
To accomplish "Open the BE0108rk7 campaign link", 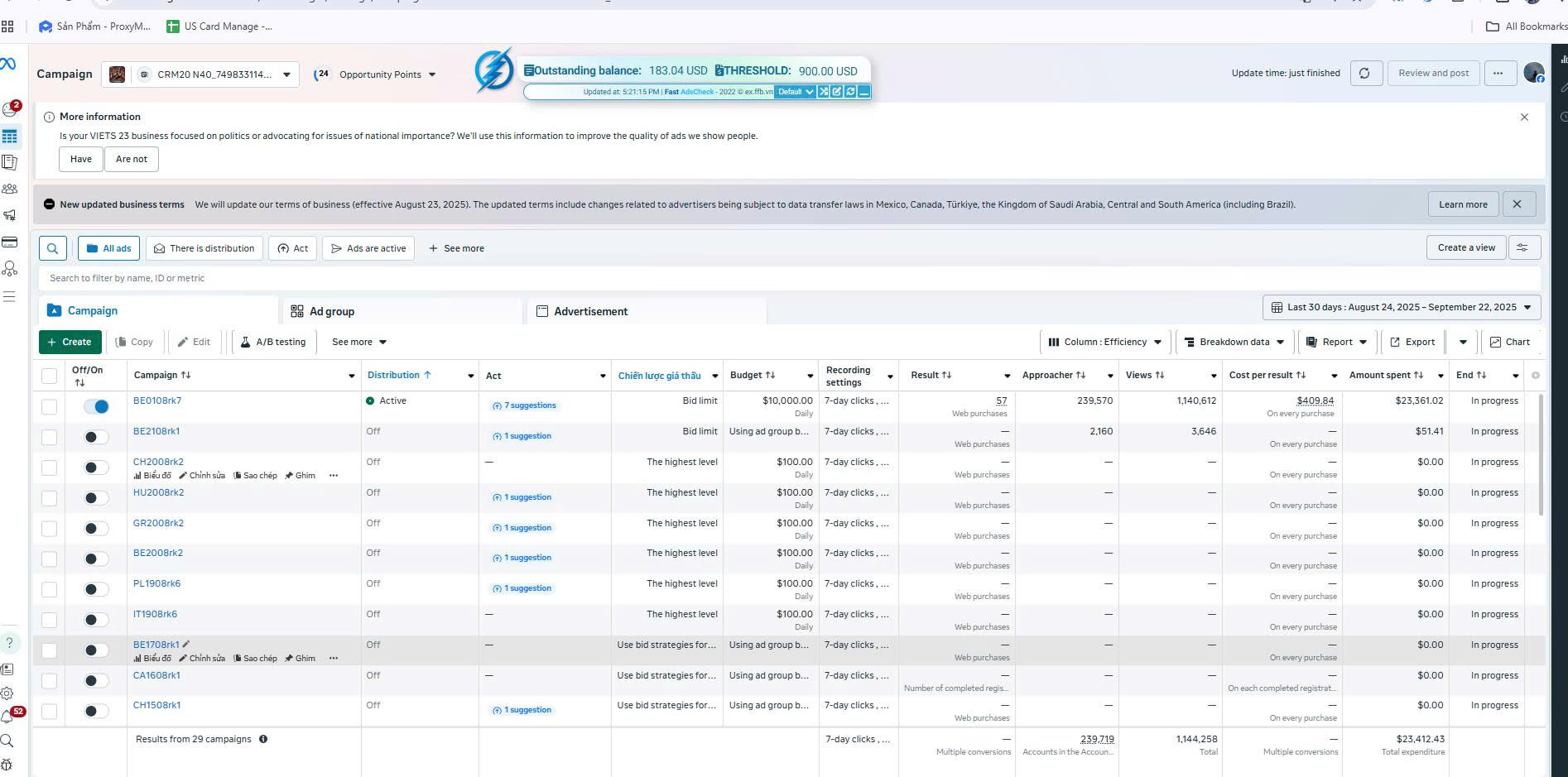I will click(x=157, y=401).
